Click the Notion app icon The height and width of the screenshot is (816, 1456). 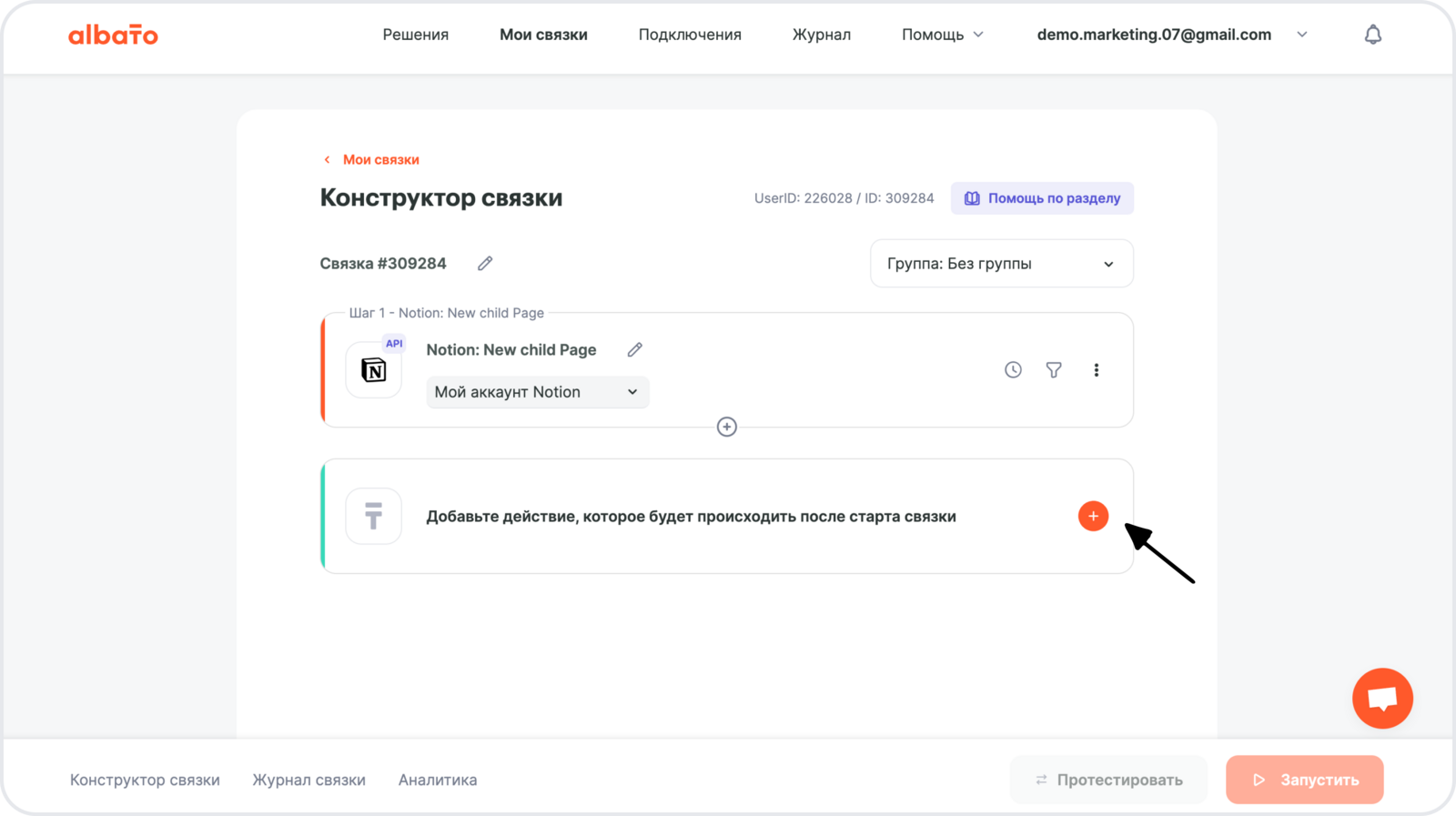pyautogui.click(x=374, y=370)
